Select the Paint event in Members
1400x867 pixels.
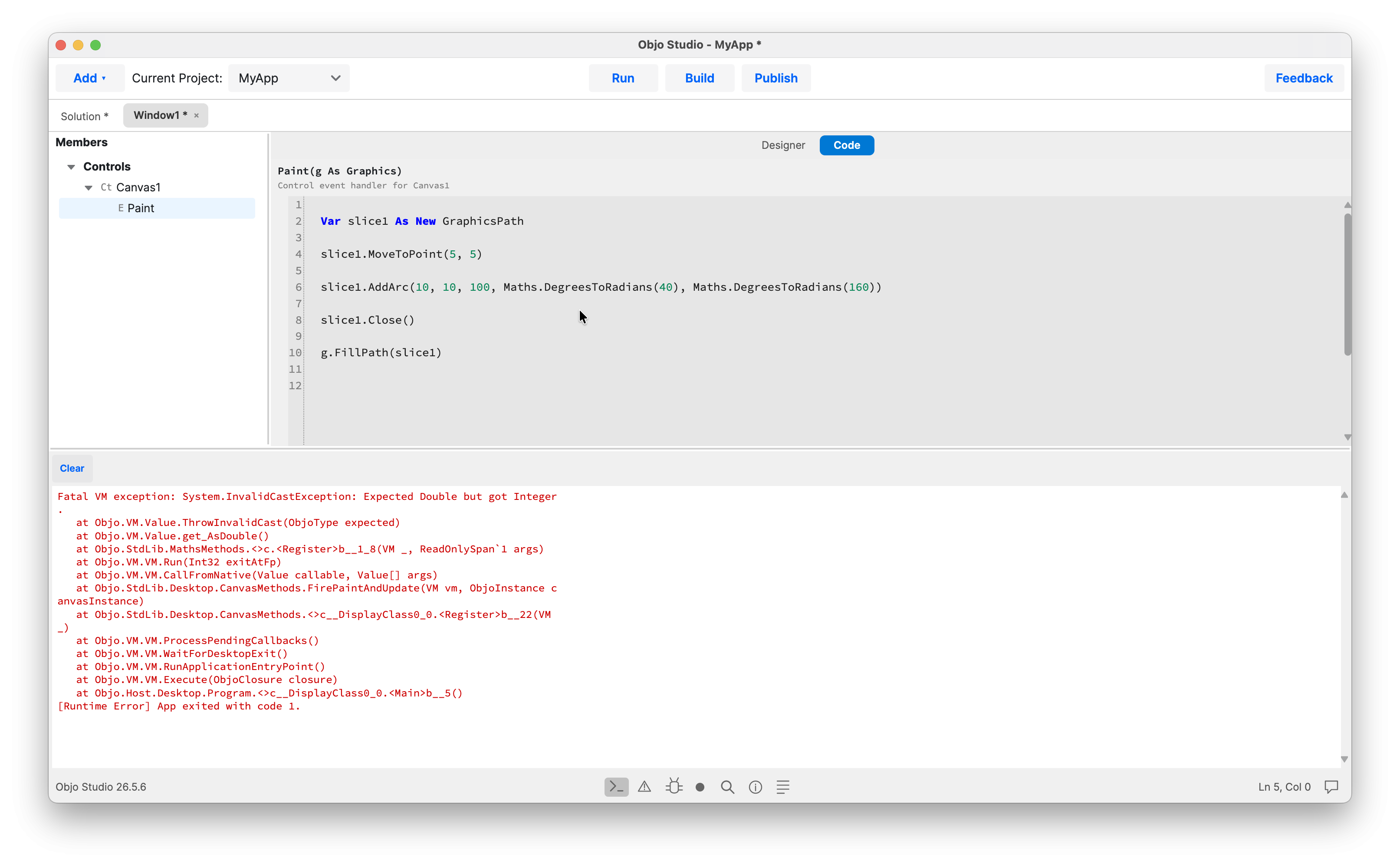point(157,208)
